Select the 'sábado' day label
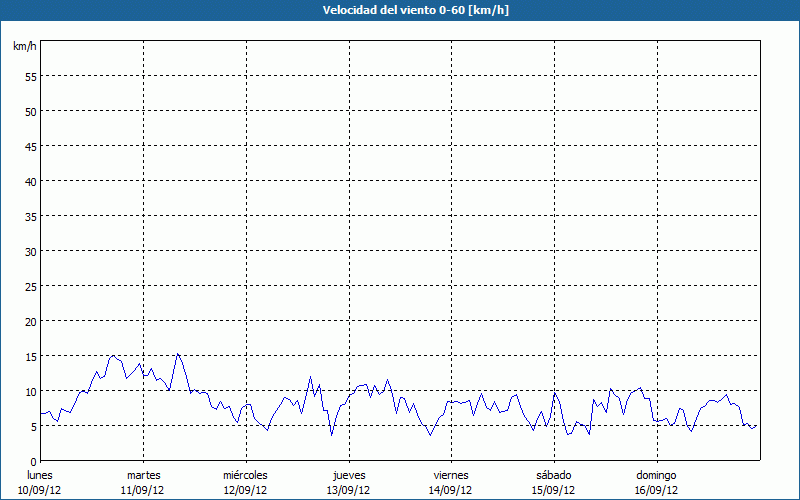The width and height of the screenshot is (800, 500). tap(553, 475)
